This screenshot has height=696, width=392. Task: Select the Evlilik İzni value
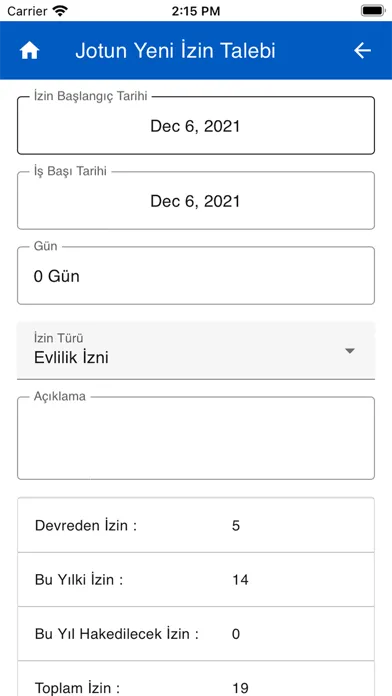coord(71,358)
